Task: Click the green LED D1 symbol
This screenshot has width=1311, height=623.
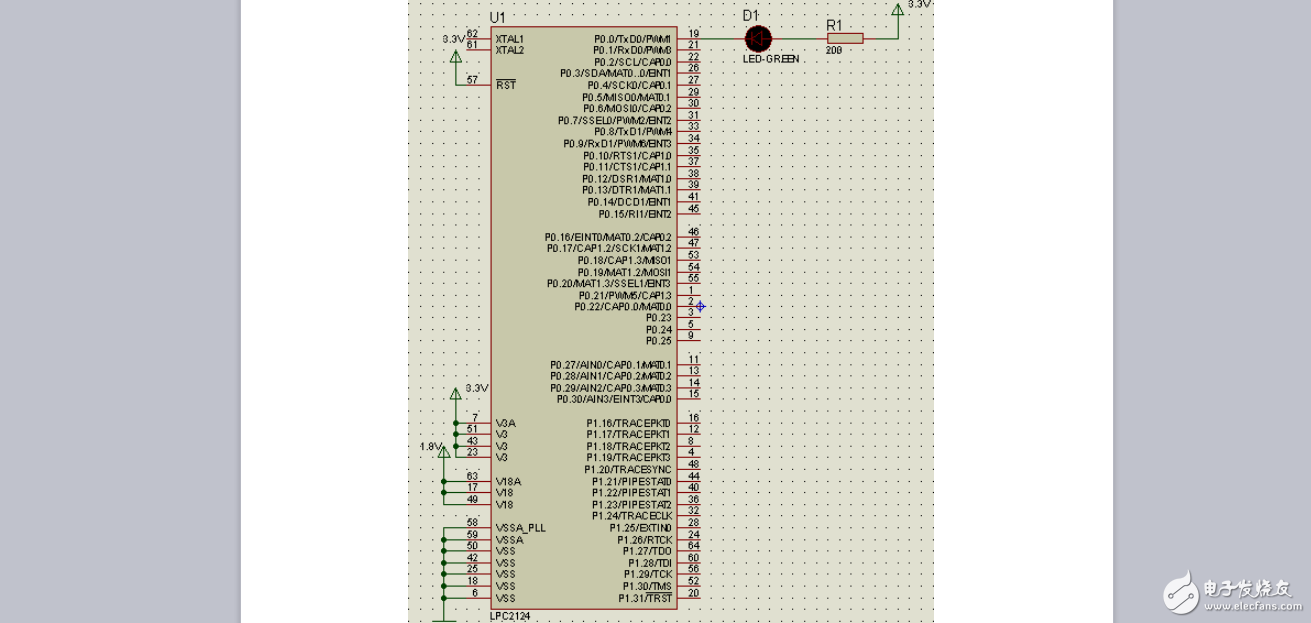Action: pos(758,39)
